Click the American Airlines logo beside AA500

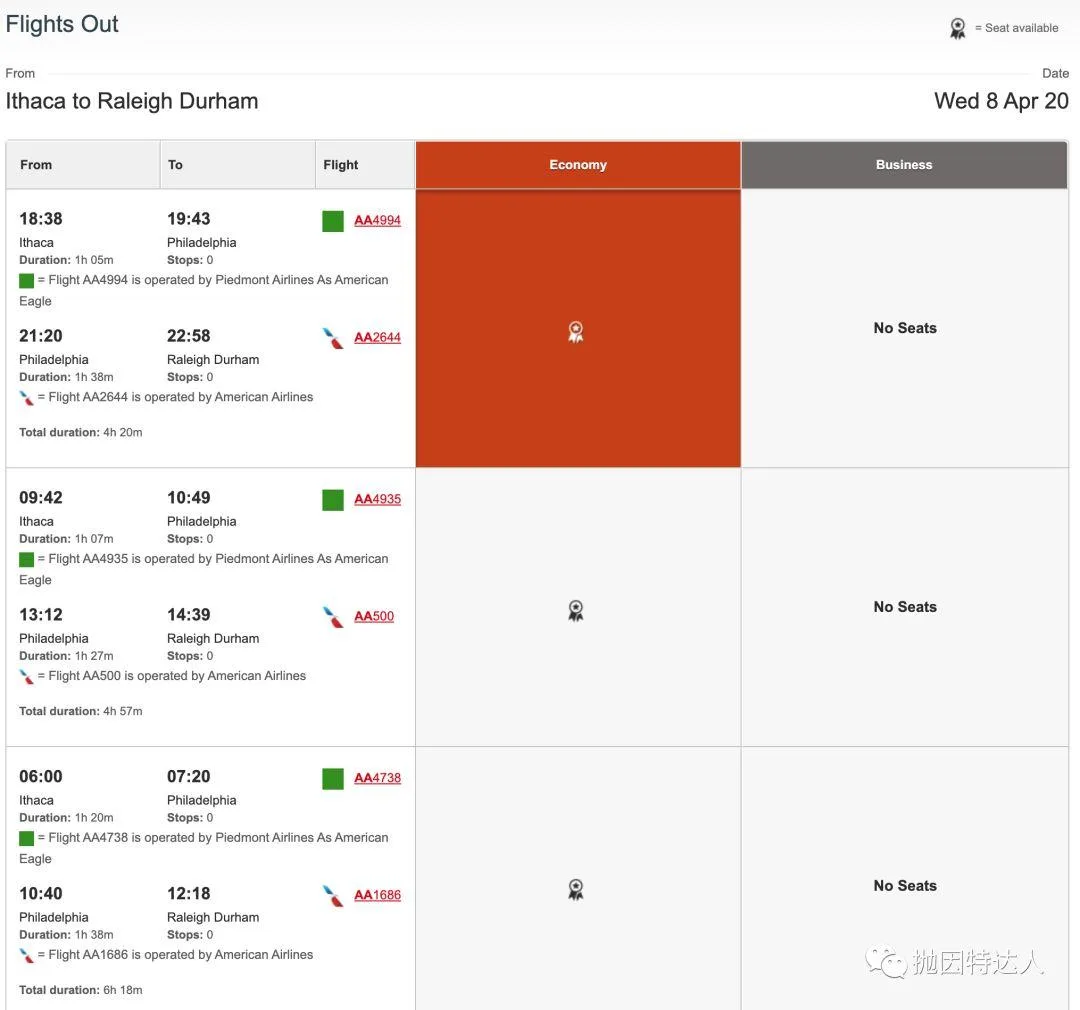pyautogui.click(x=333, y=617)
